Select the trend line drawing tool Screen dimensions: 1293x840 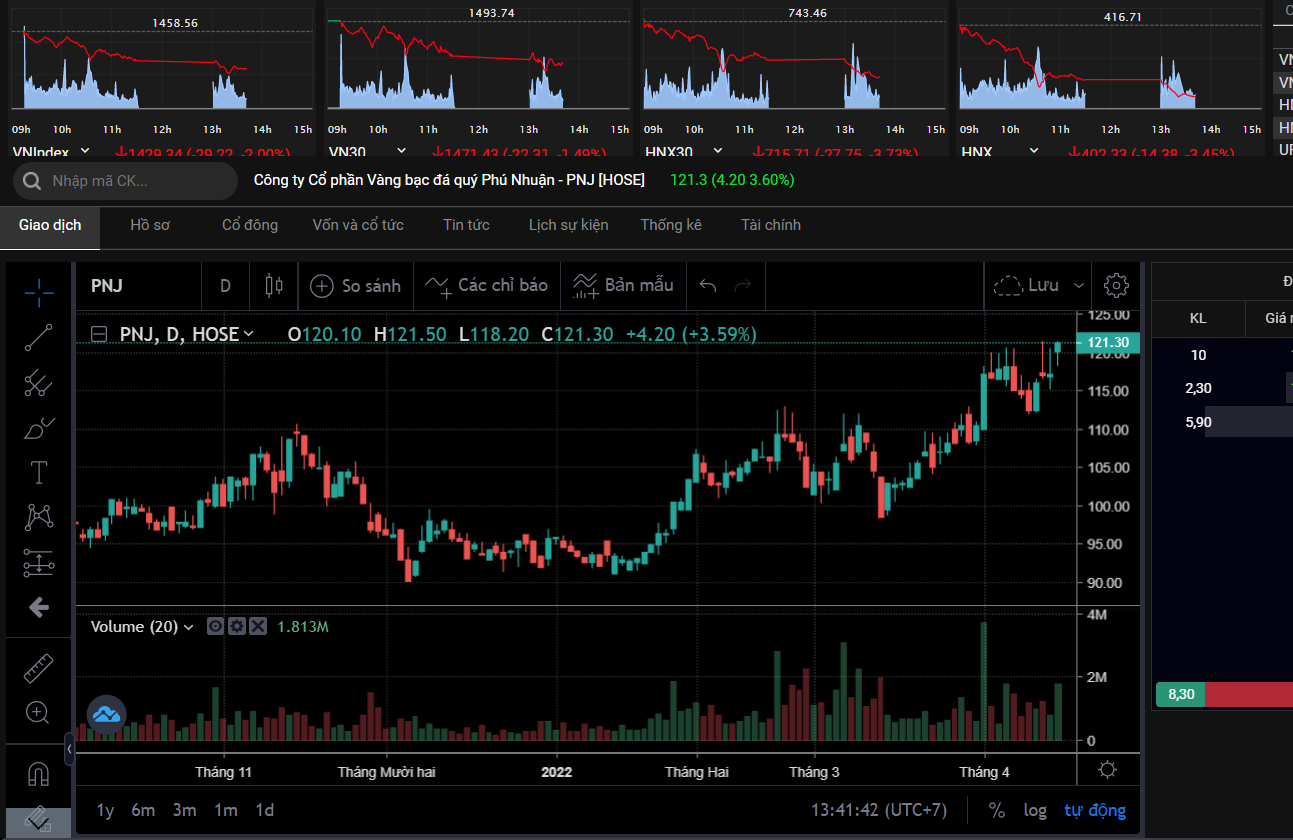(x=39, y=338)
